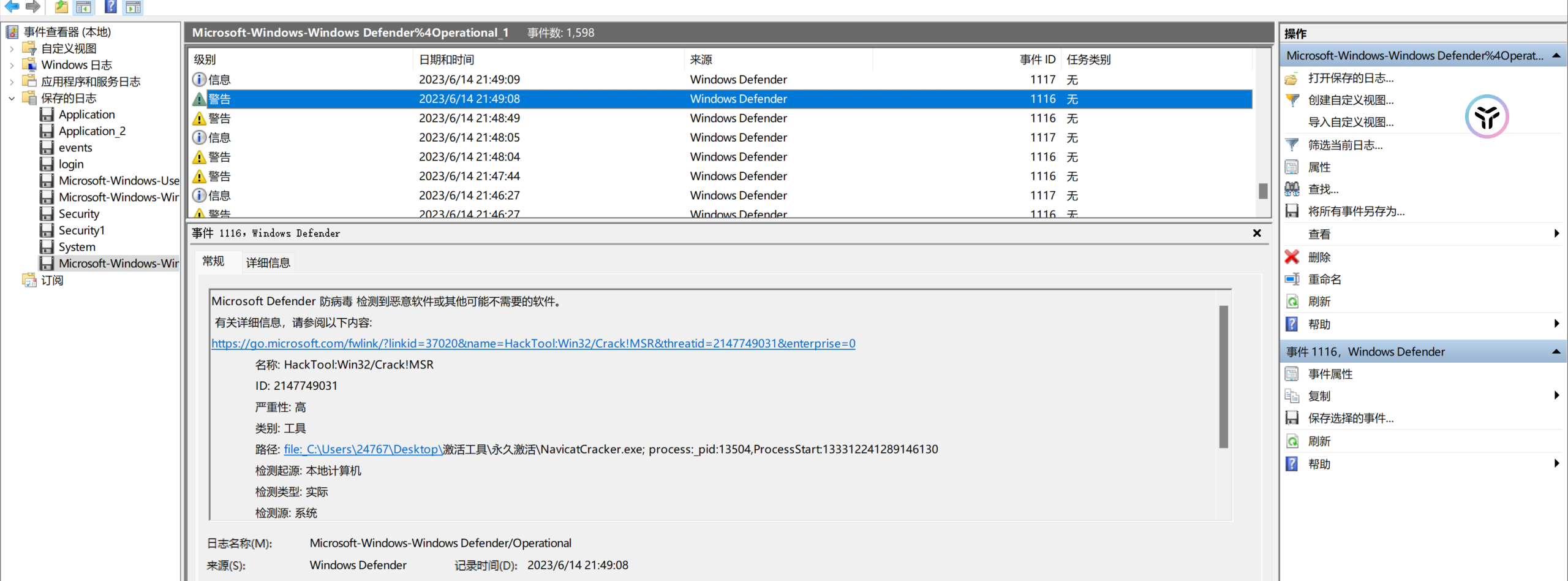Click the floating circular Y assistant icon
The image size is (1568, 581).
coord(1487,116)
